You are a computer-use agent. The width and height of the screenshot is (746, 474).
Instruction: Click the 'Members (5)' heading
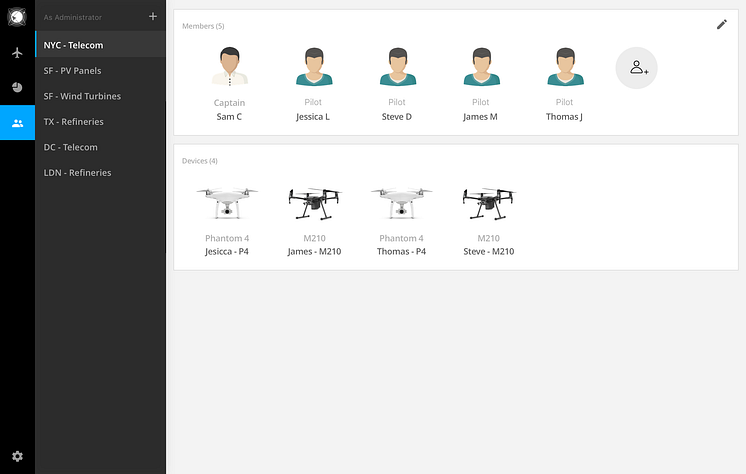(x=203, y=26)
